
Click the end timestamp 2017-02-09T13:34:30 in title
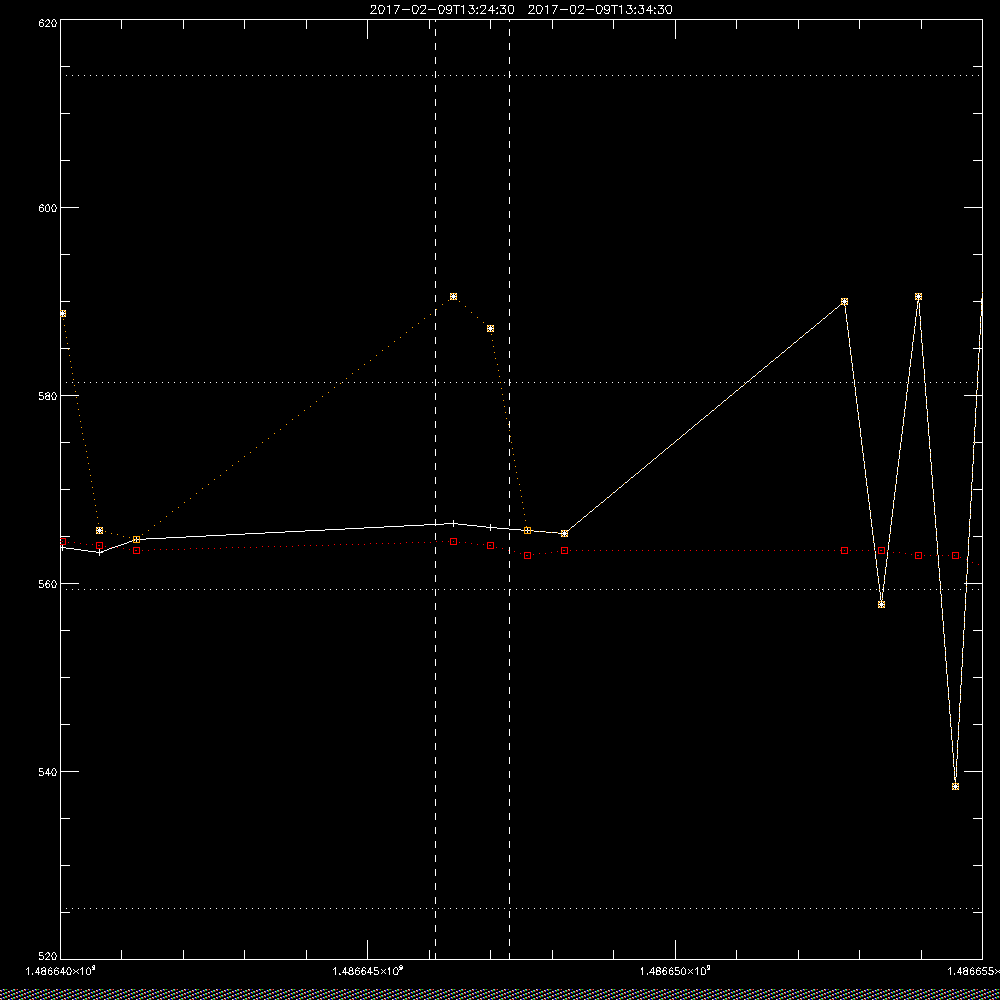coord(600,10)
